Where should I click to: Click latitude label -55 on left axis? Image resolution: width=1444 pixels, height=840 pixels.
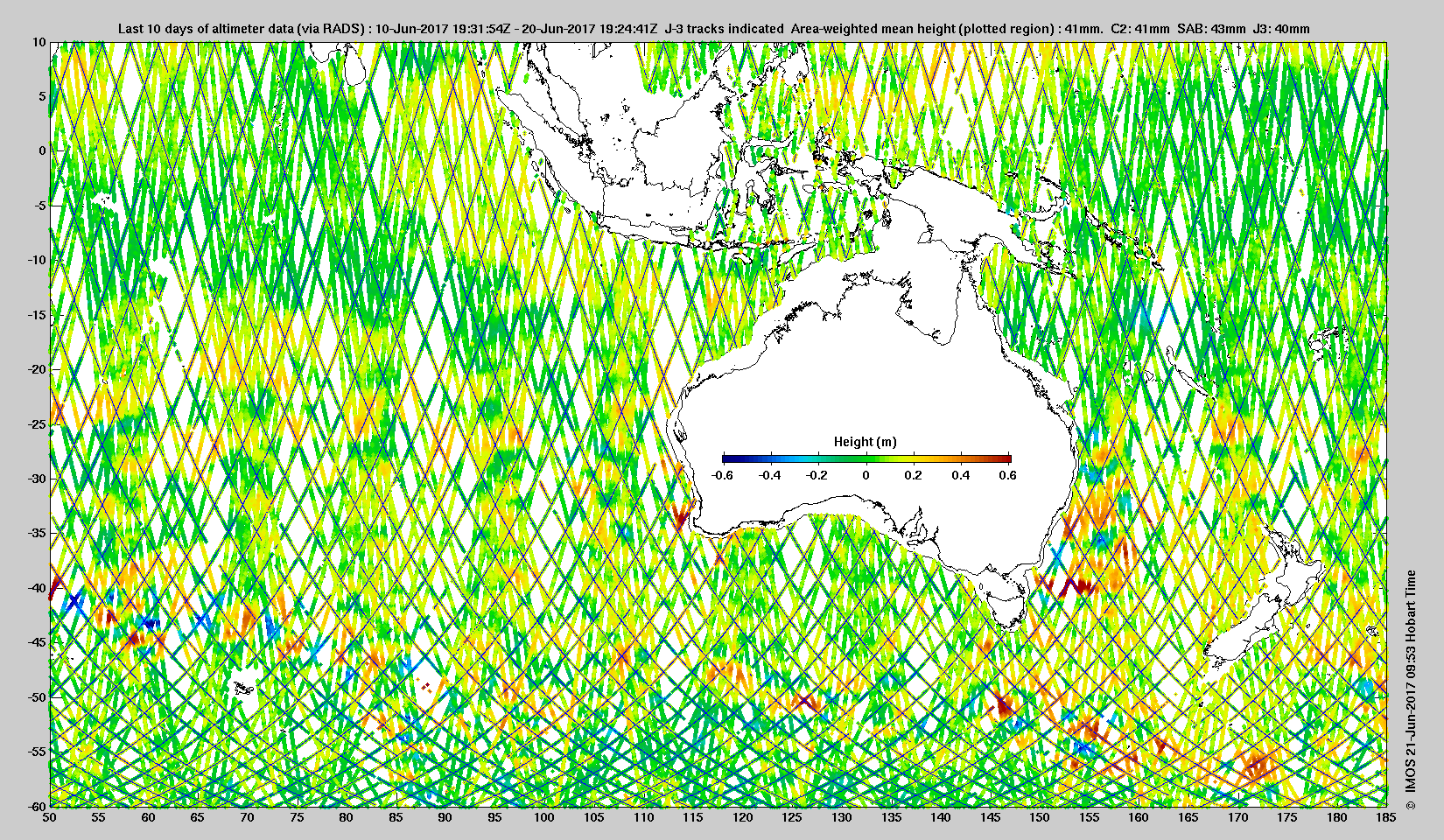click(36, 752)
